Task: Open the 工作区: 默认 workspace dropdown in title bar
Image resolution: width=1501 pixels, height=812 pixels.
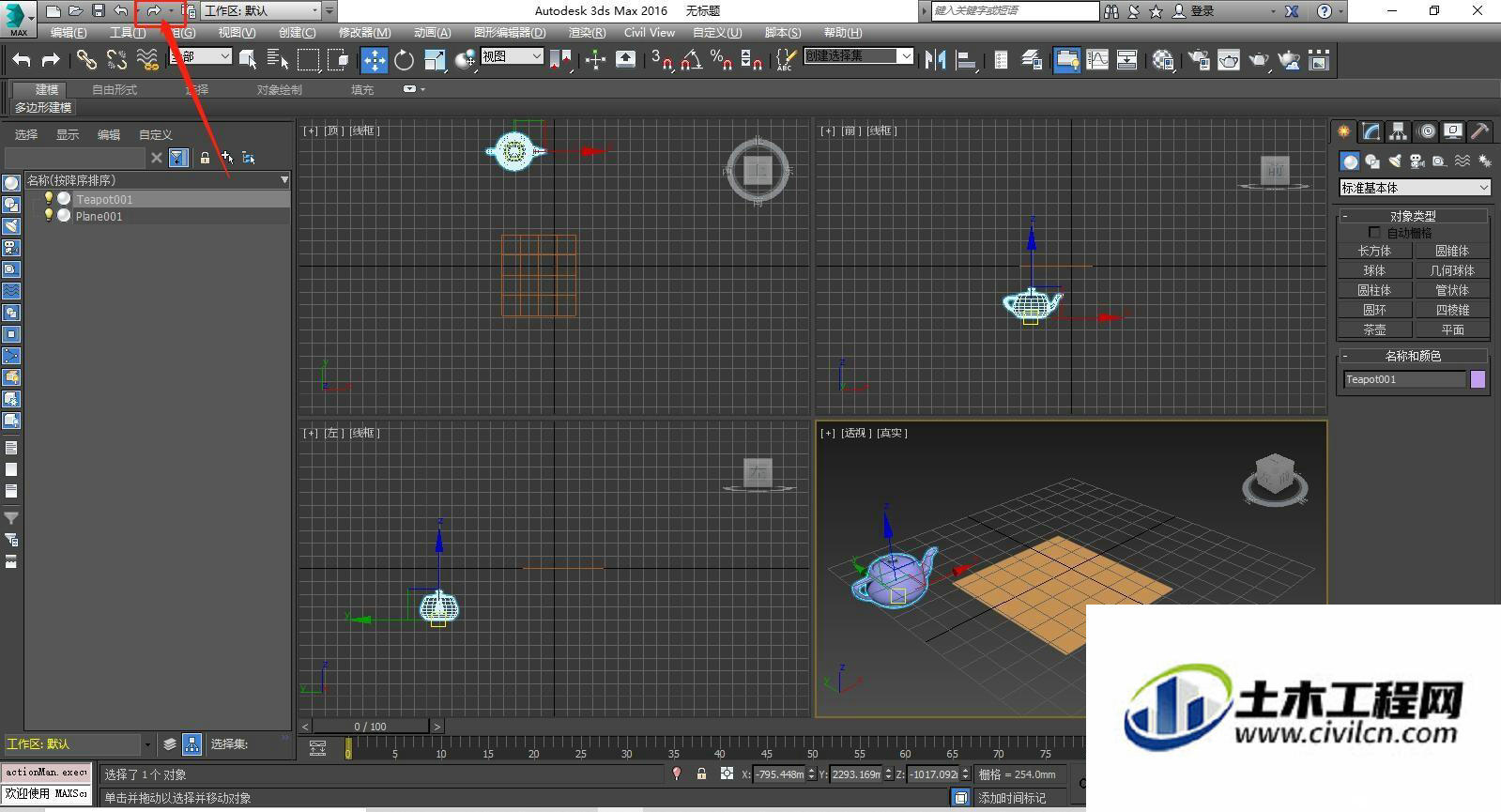Action: tap(261, 11)
